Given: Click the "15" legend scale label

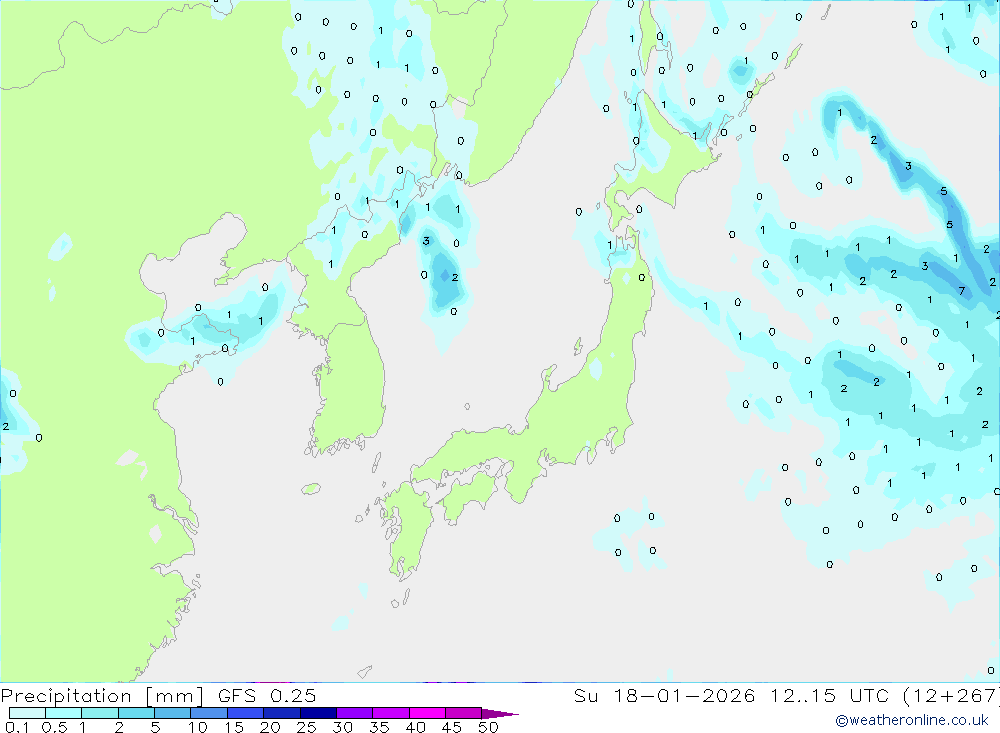Looking at the screenshot, I should (234, 727).
